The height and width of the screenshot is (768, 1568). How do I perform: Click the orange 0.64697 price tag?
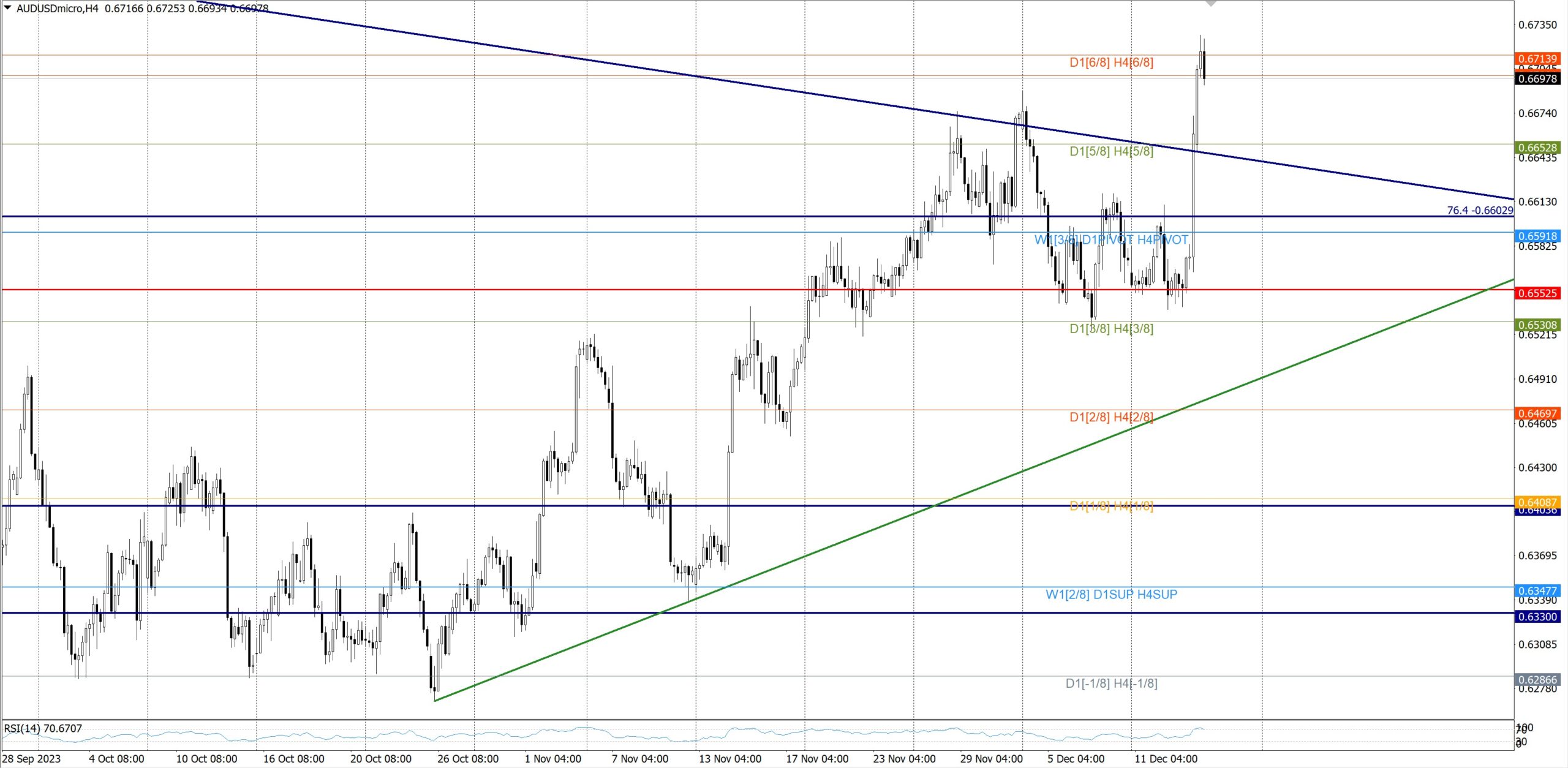click(1537, 413)
